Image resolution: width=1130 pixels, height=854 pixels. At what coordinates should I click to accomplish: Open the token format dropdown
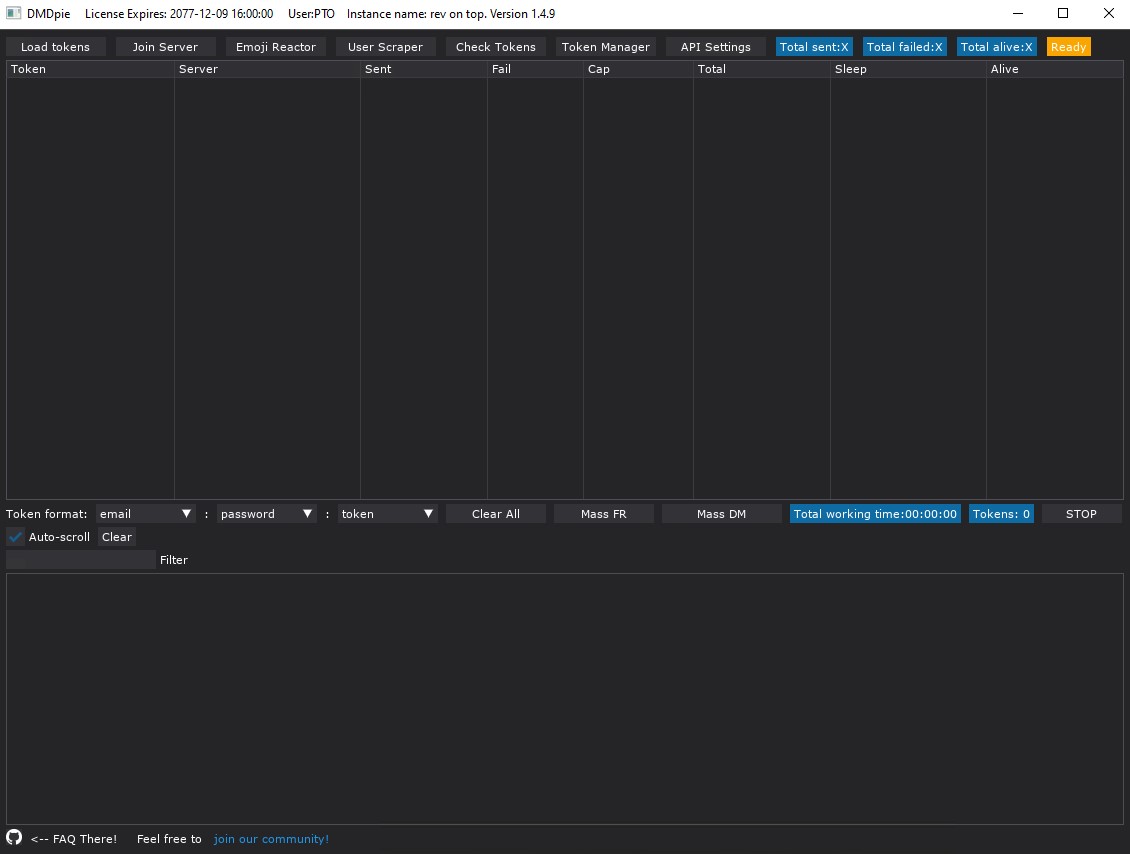(x=388, y=514)
